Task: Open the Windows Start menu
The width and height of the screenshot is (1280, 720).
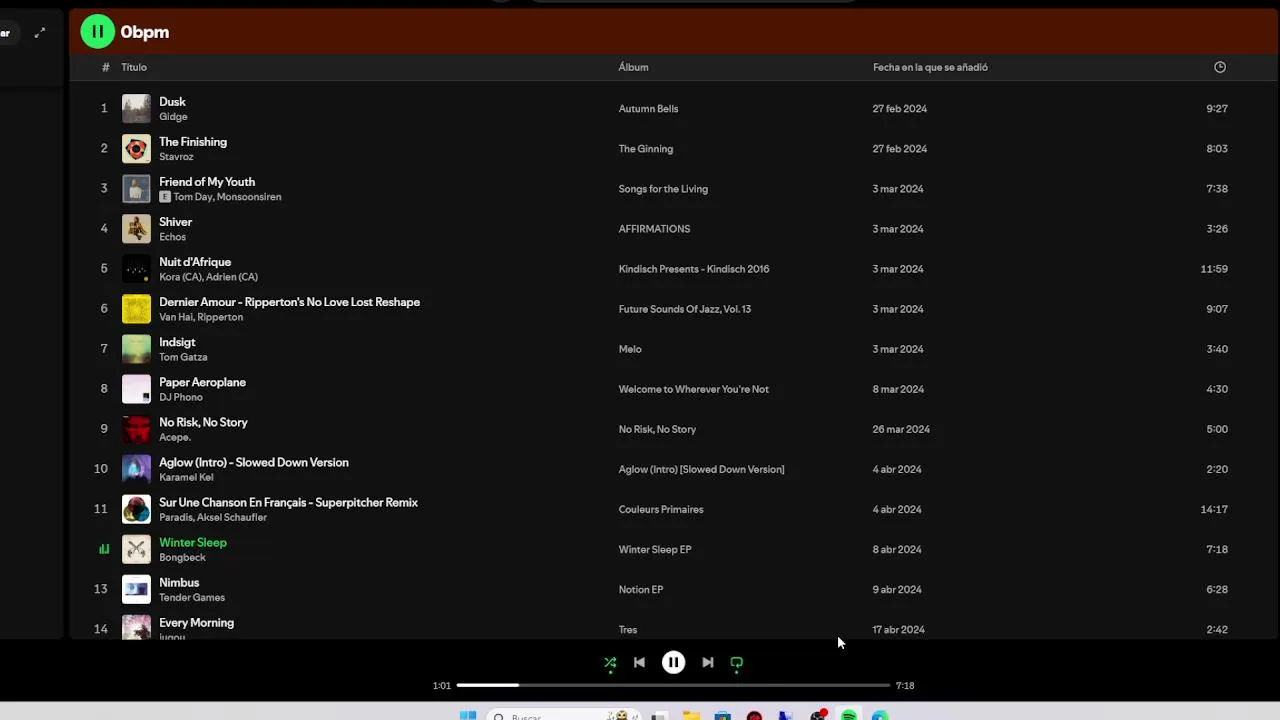Action: 468,714
